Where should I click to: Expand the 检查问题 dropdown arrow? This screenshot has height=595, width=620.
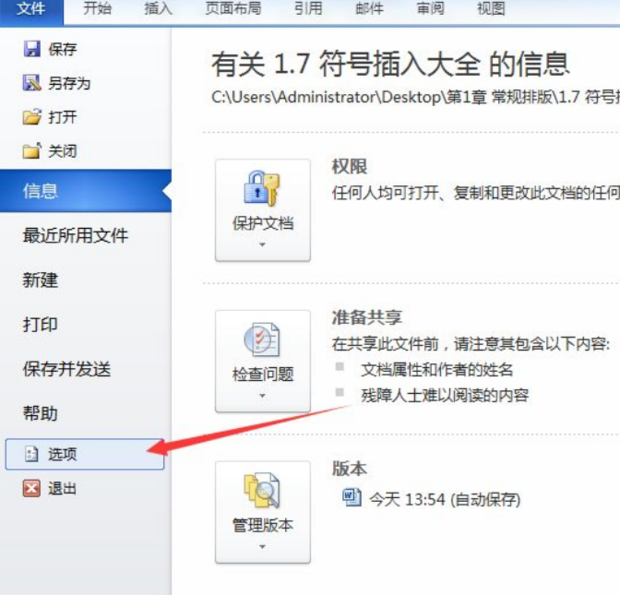[x=262, y=396]
